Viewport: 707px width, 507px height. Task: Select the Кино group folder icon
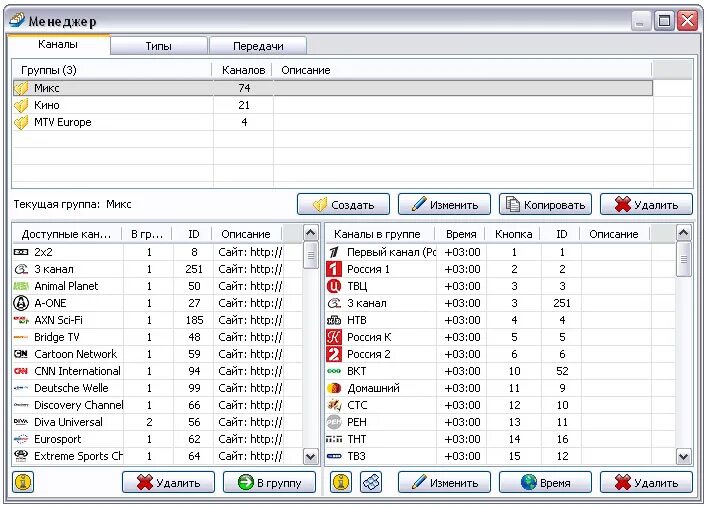pyautogui.click(x=21, y=105)
